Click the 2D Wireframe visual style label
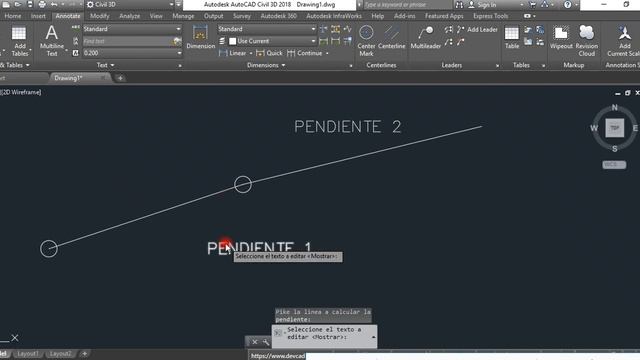The width and height of the screenshot is (640, 360). (x=21, y=92)
